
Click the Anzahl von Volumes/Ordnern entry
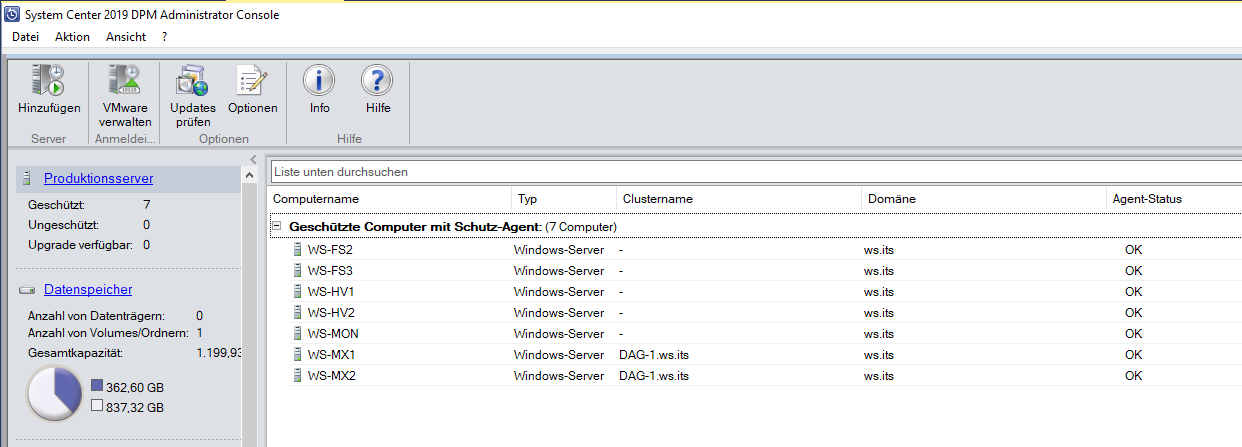coord(115,332)
